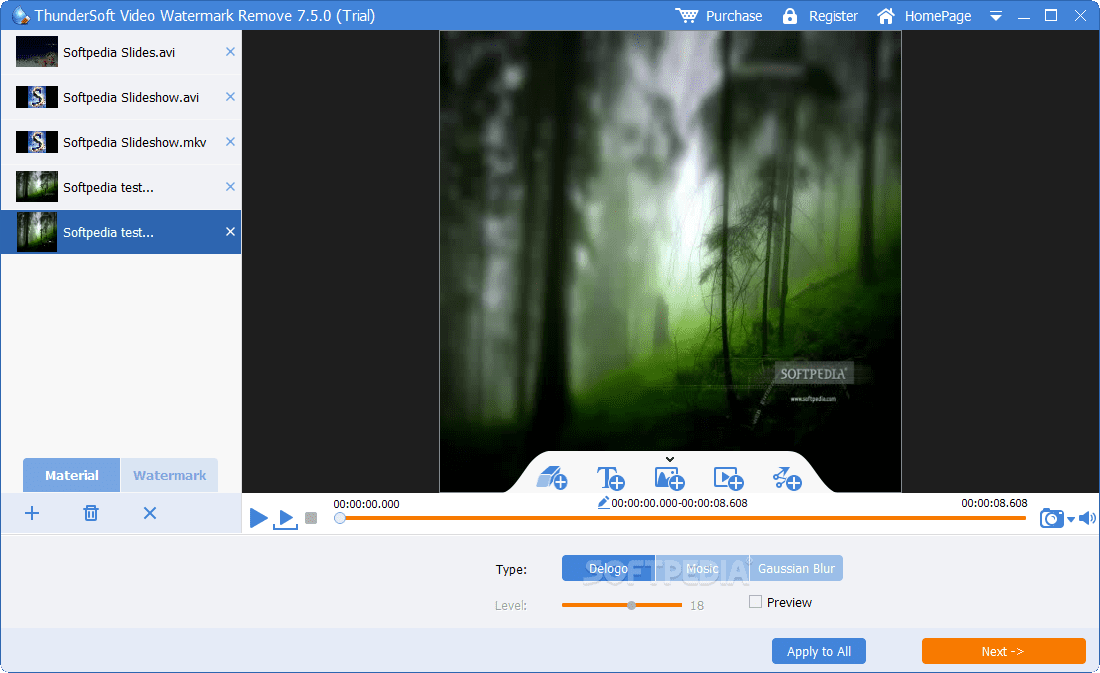Remove the unselected Softpedia test item
This screenshot has height=673, width=1100.
pyautogui.click(x=230, y=187)
